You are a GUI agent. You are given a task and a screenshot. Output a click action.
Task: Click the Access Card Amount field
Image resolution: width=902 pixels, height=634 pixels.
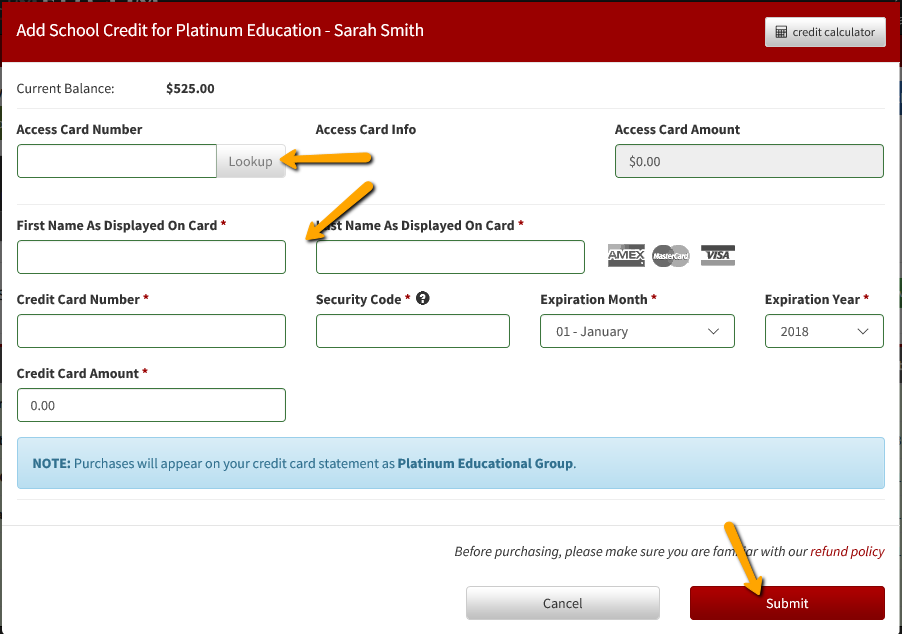748,160
